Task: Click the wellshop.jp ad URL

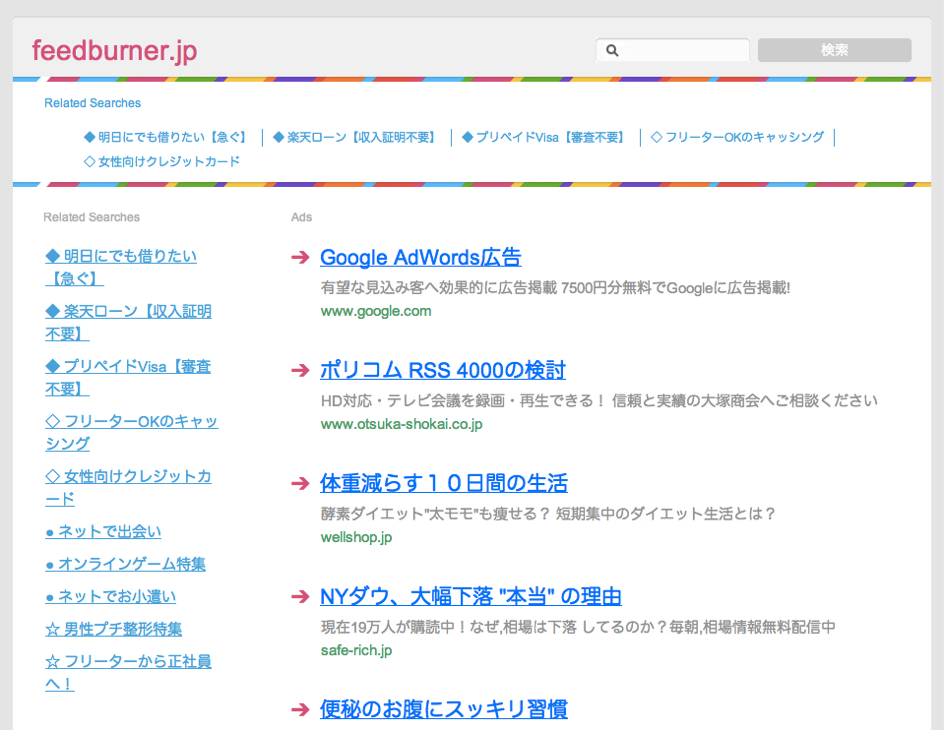Action: [x=356, y=537]
